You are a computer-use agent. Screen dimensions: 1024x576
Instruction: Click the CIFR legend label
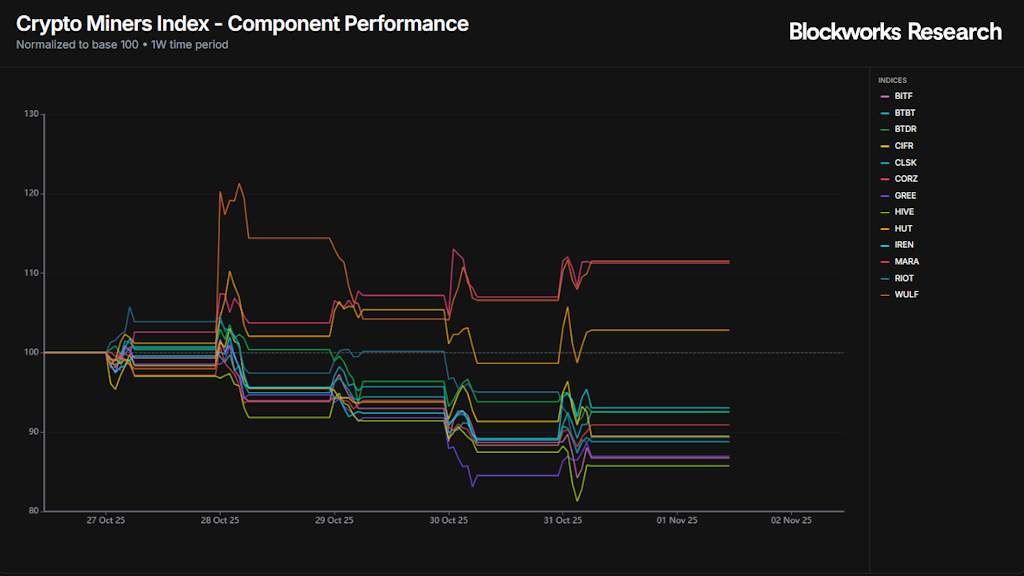pyautogui.click(x=904, y=146)
